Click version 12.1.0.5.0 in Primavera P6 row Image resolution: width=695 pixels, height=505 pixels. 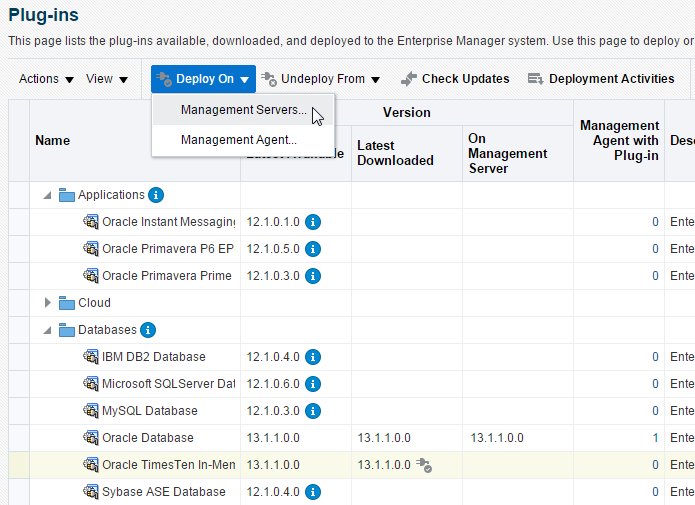[273, 249]
